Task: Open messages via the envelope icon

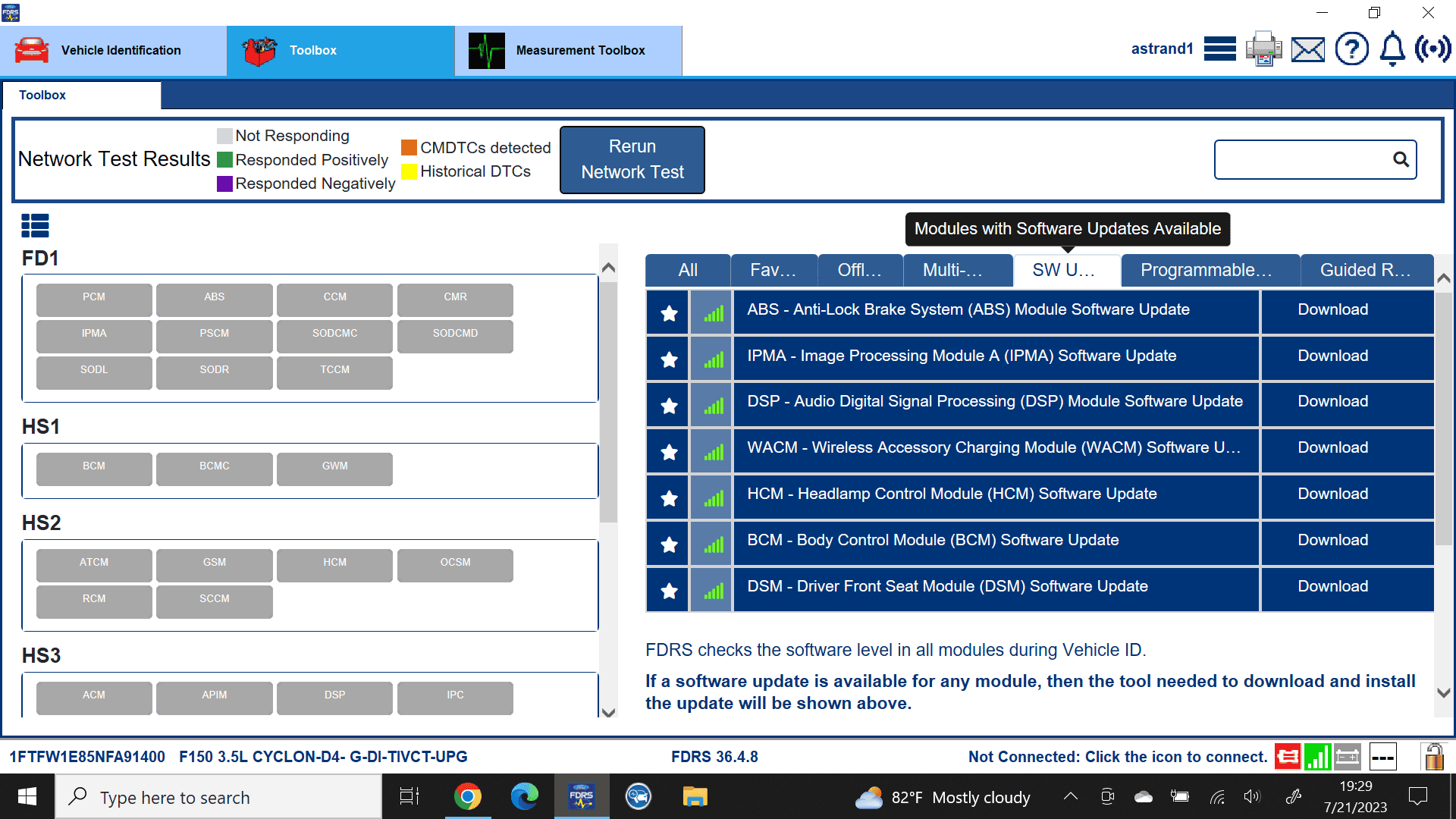Action: click(1307, 49)
